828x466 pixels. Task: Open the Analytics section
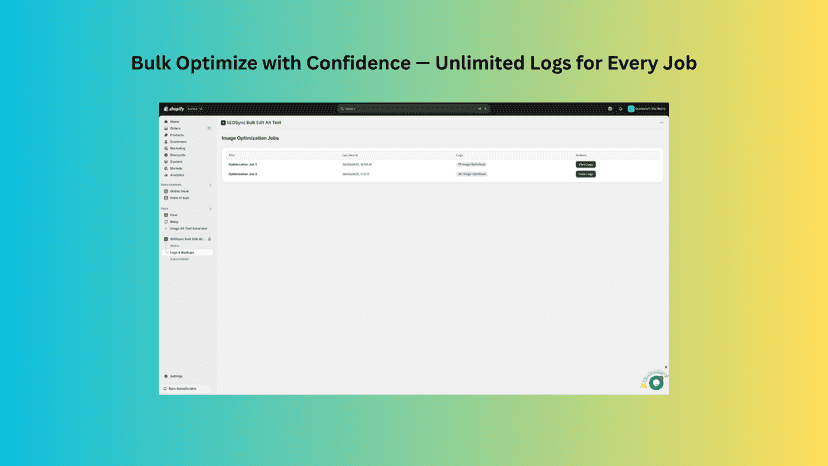[x=177, y=175]
